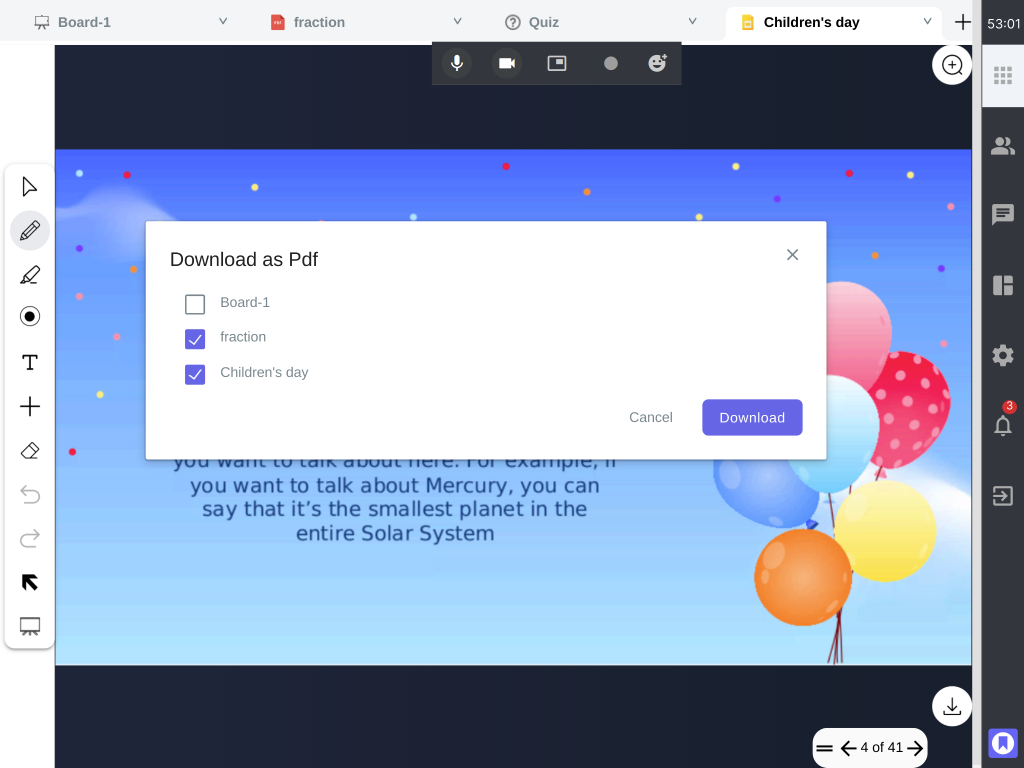Select the highlighter tool
The height and width of the screenshot is (768, 1024).
tap(30, 275)
